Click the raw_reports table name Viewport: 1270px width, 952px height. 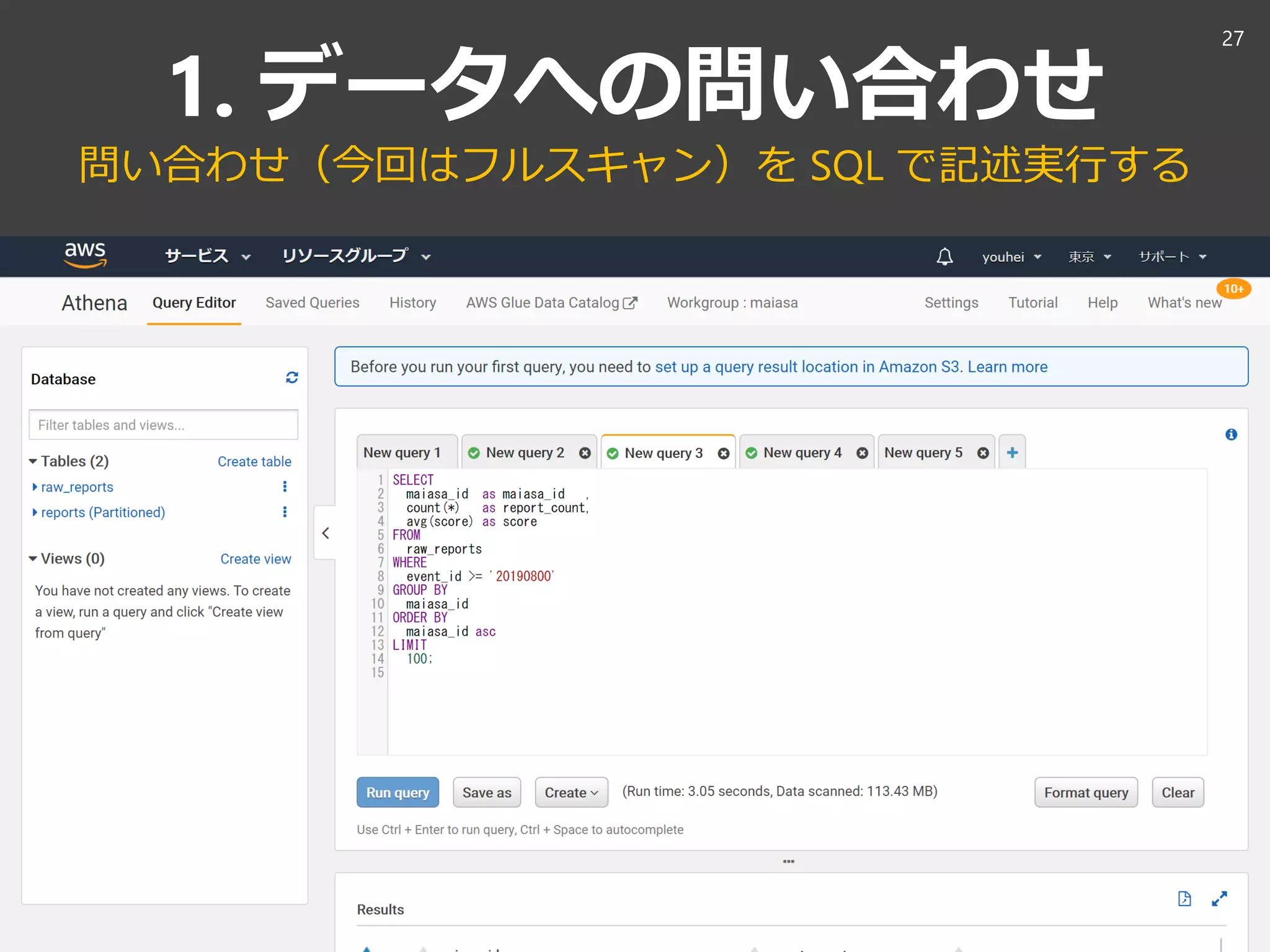point(77,487)
